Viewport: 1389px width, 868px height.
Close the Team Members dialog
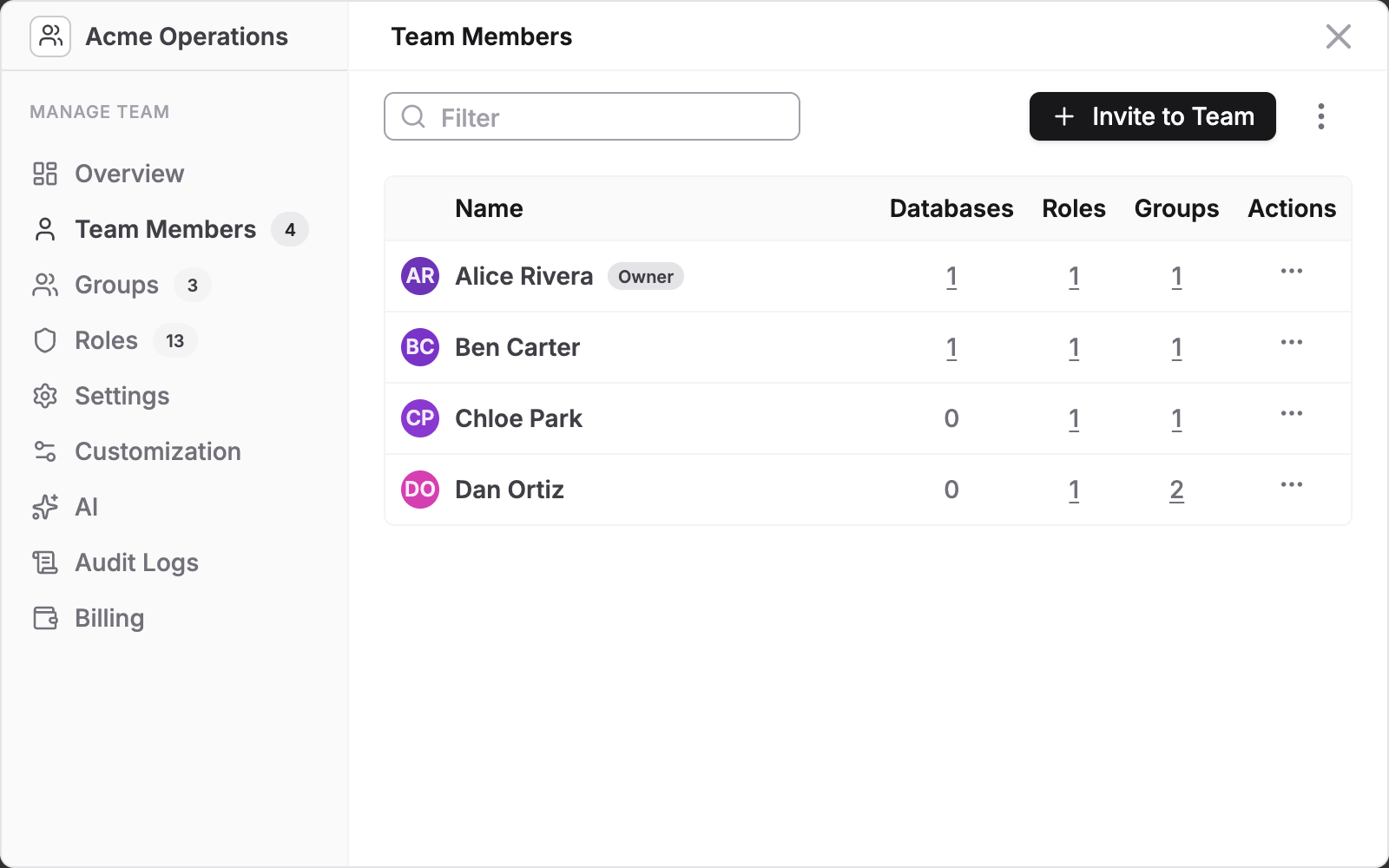[x=1339, y=36]
